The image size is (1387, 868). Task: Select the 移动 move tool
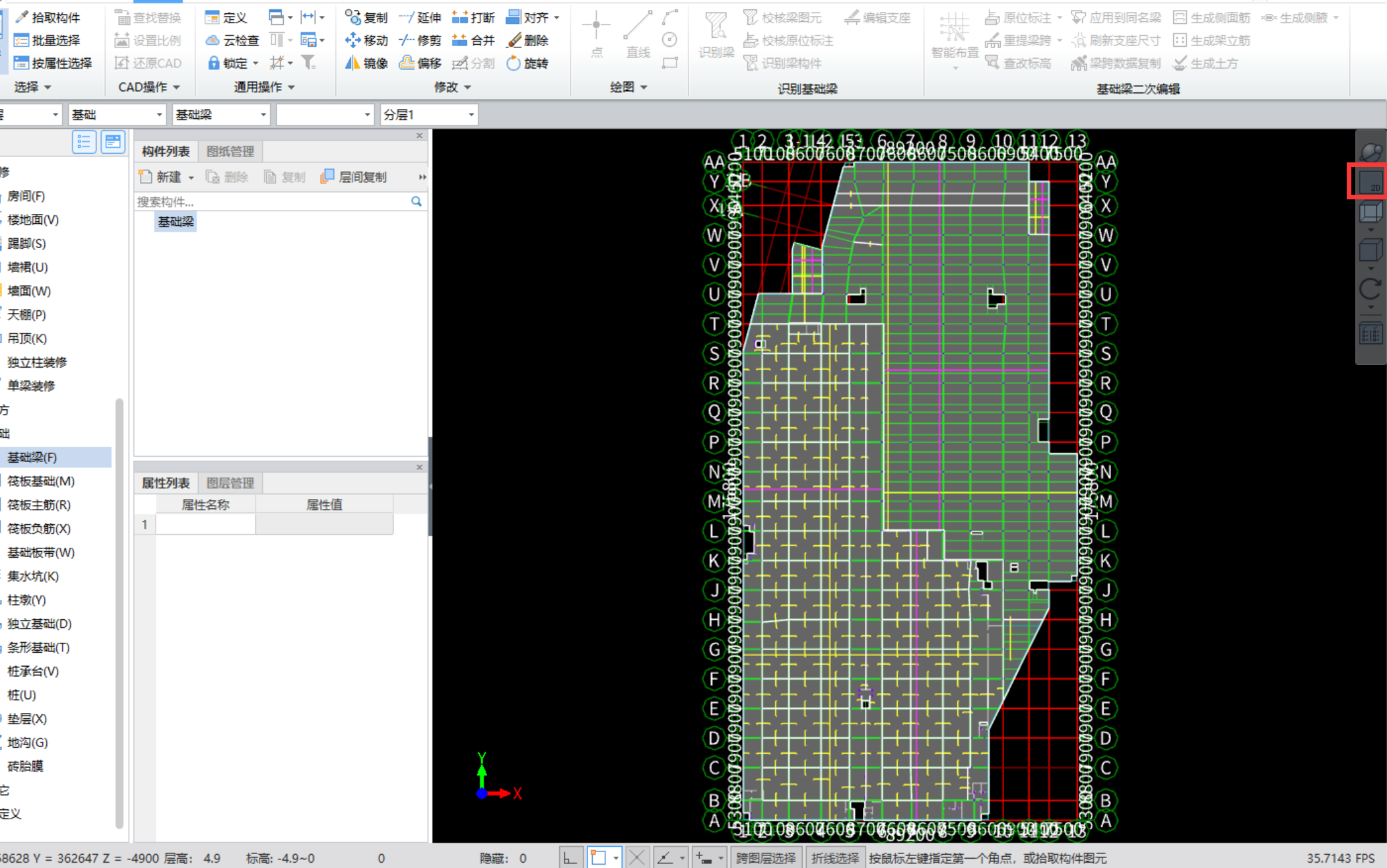click(366, 40)
